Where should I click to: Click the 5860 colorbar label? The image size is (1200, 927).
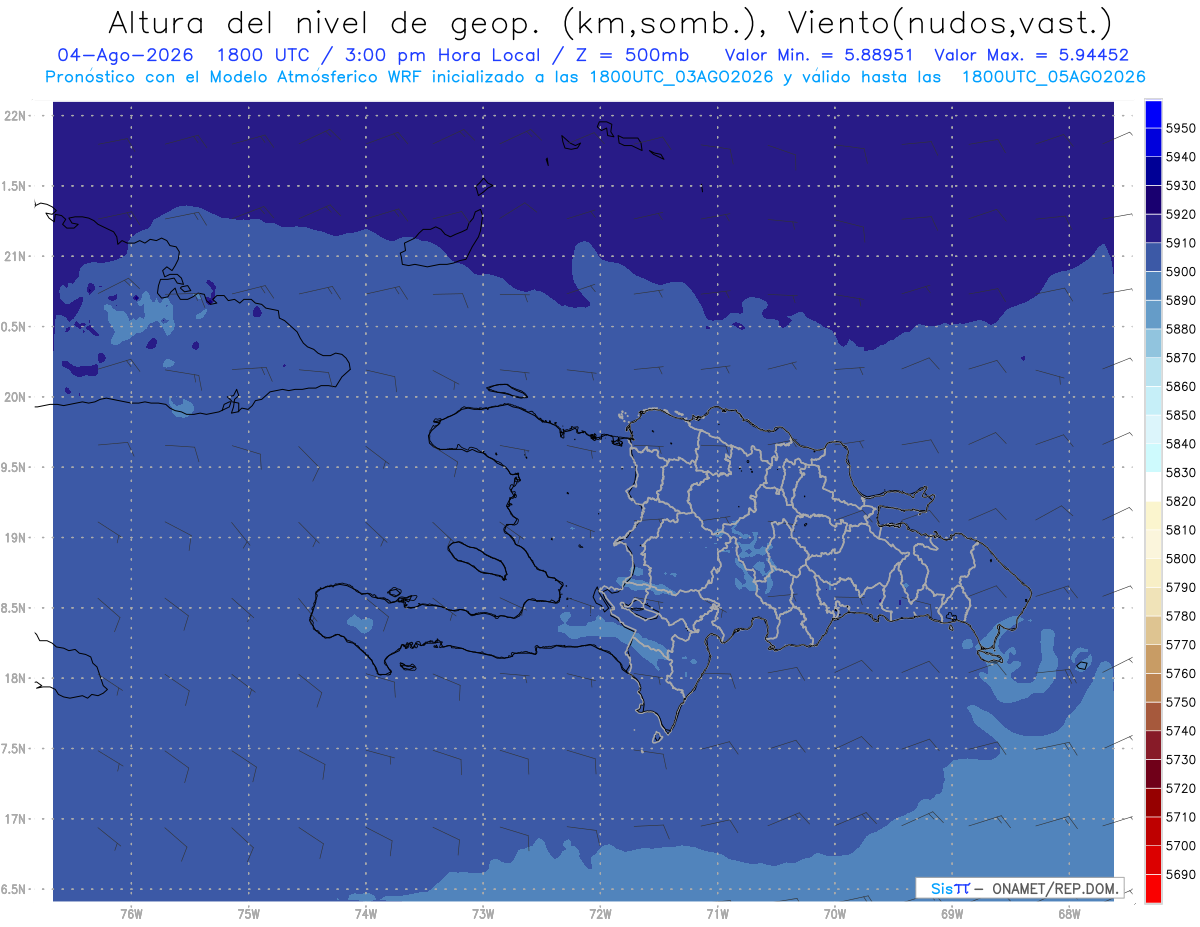point(1180,386)
